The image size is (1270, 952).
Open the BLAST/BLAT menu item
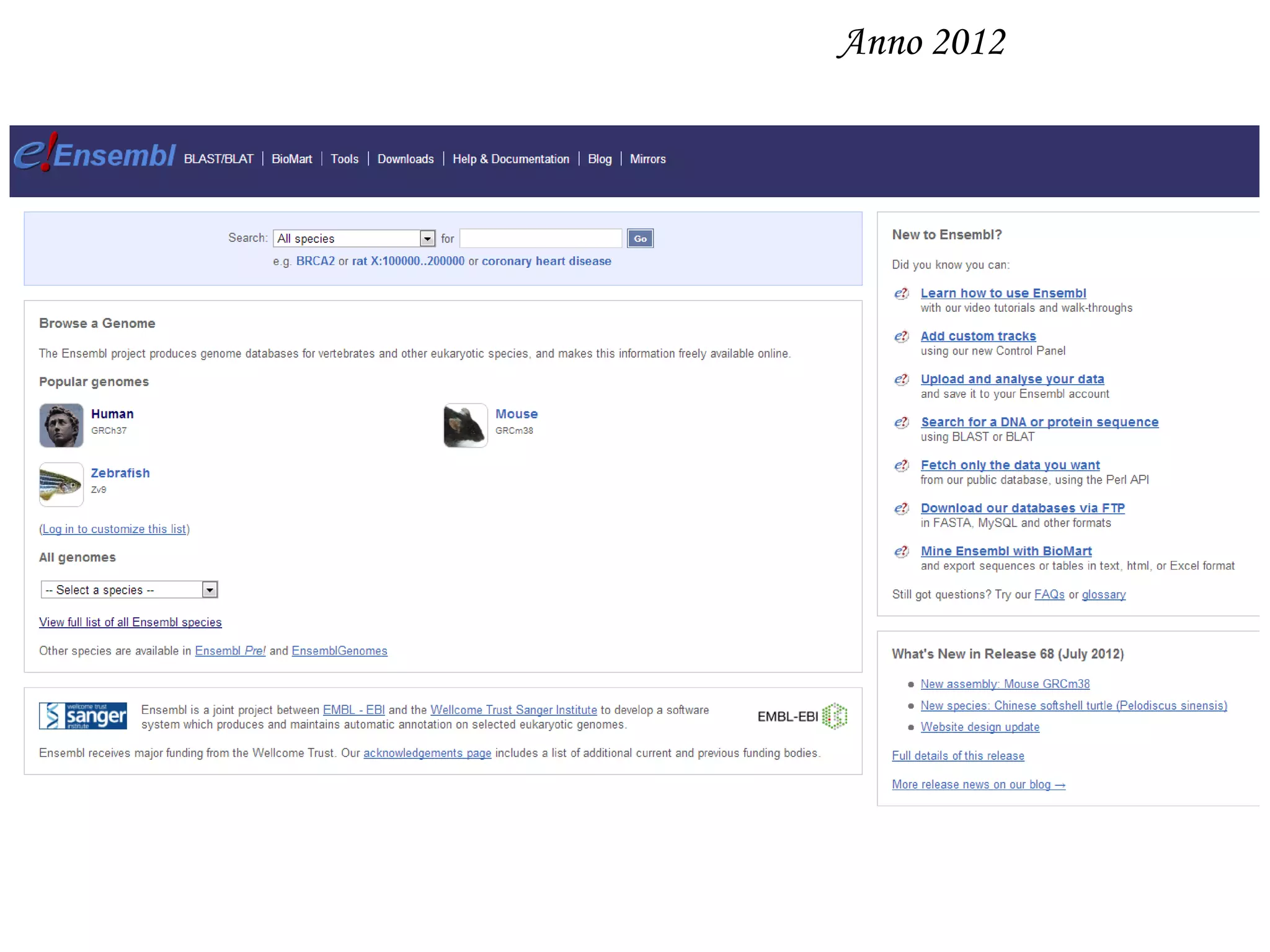coord(218,159)
